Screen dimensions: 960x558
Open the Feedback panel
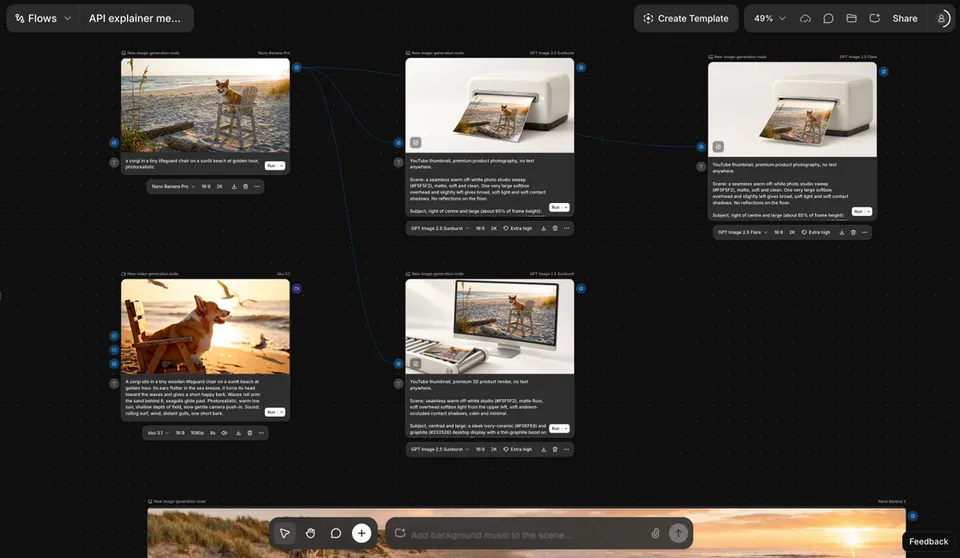click(928, 541)
